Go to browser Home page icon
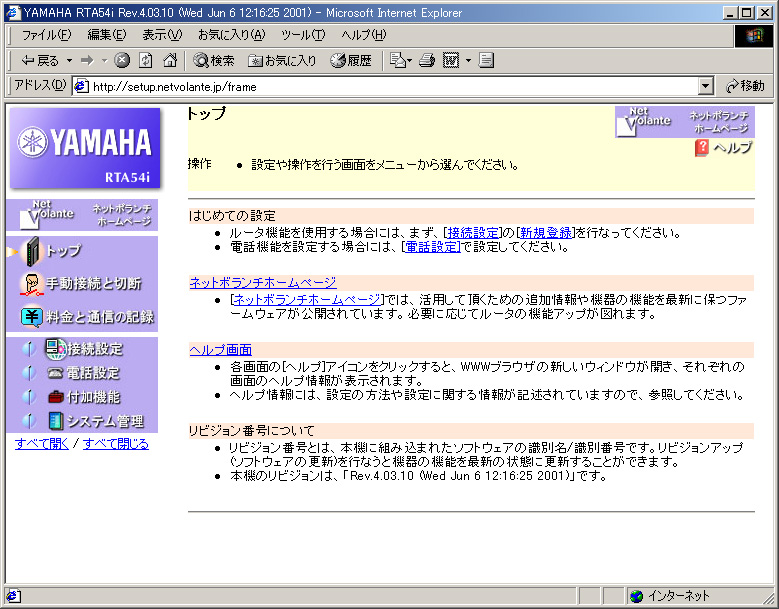 pos(170,60)
